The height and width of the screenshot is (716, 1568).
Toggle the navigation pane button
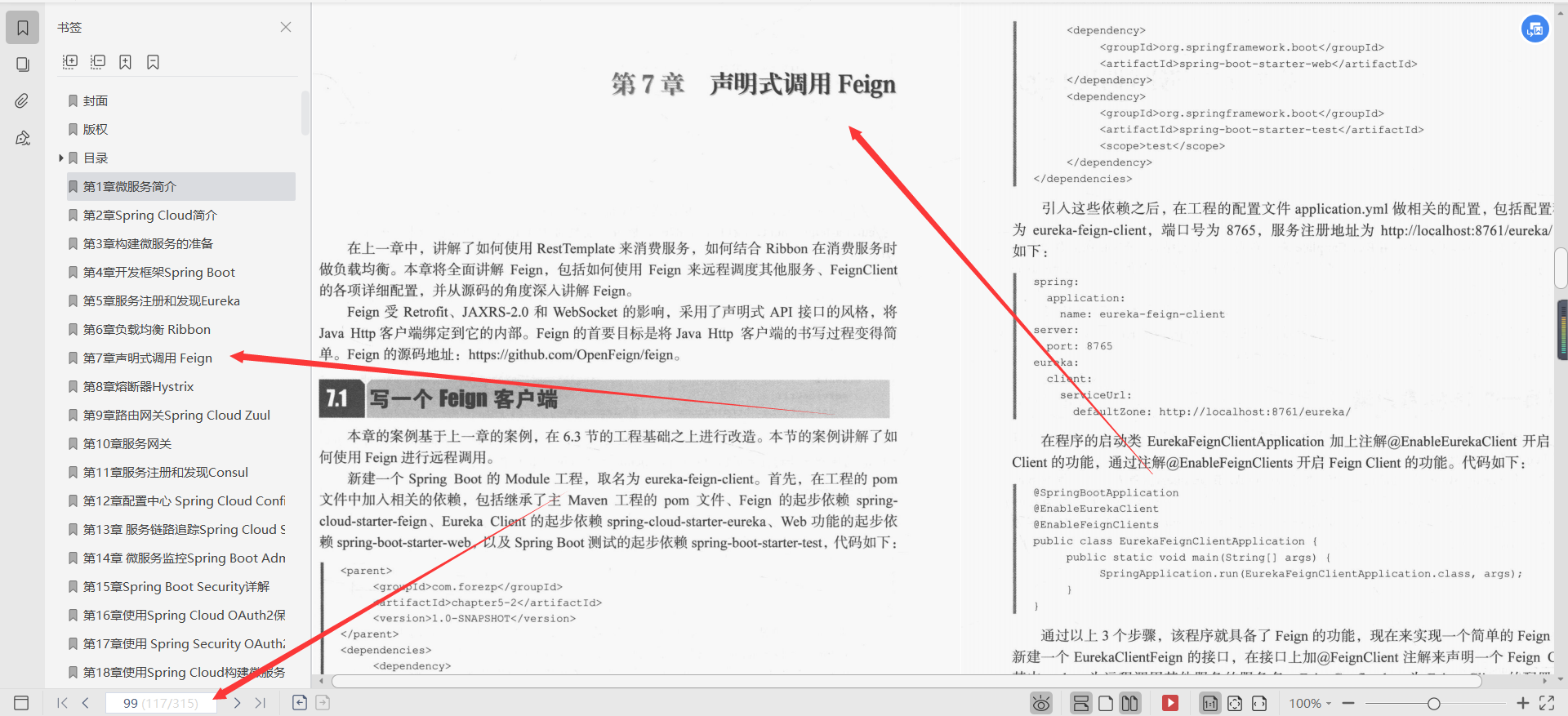(22, 703)
